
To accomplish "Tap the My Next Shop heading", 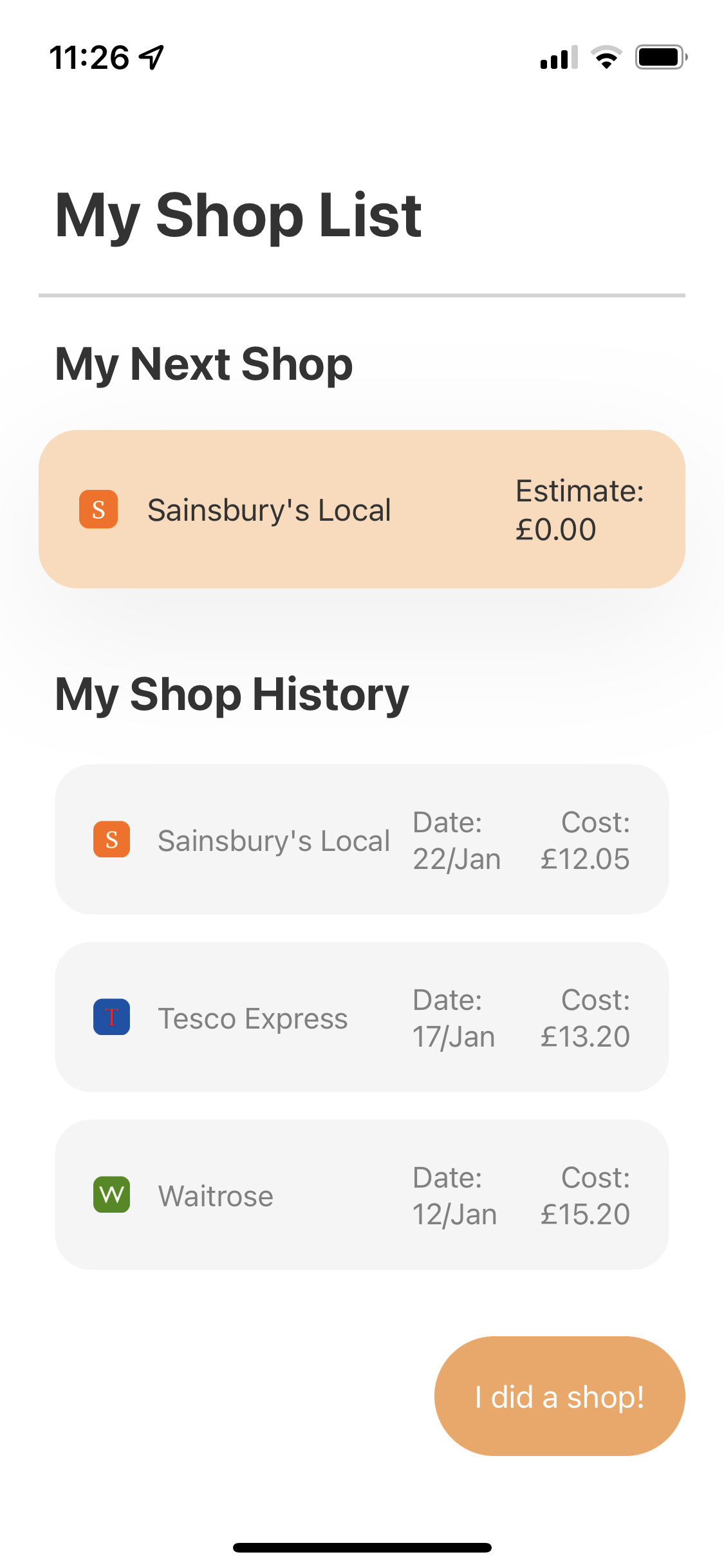I will point(204,364).
